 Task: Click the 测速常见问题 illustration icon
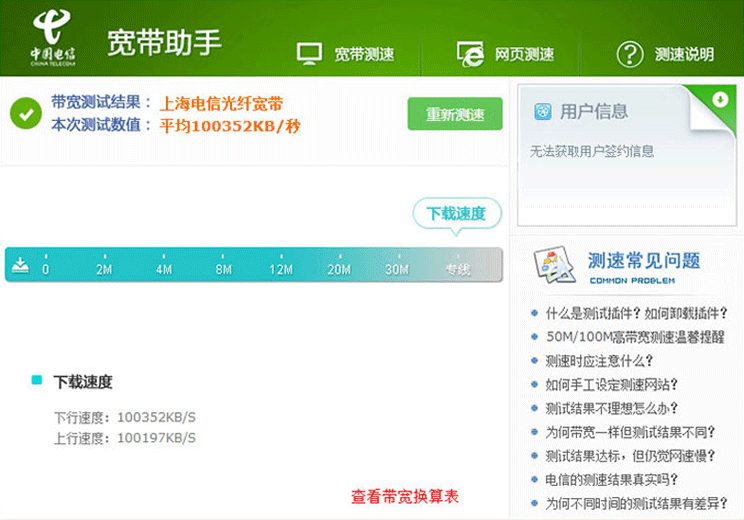coord(554,264)
